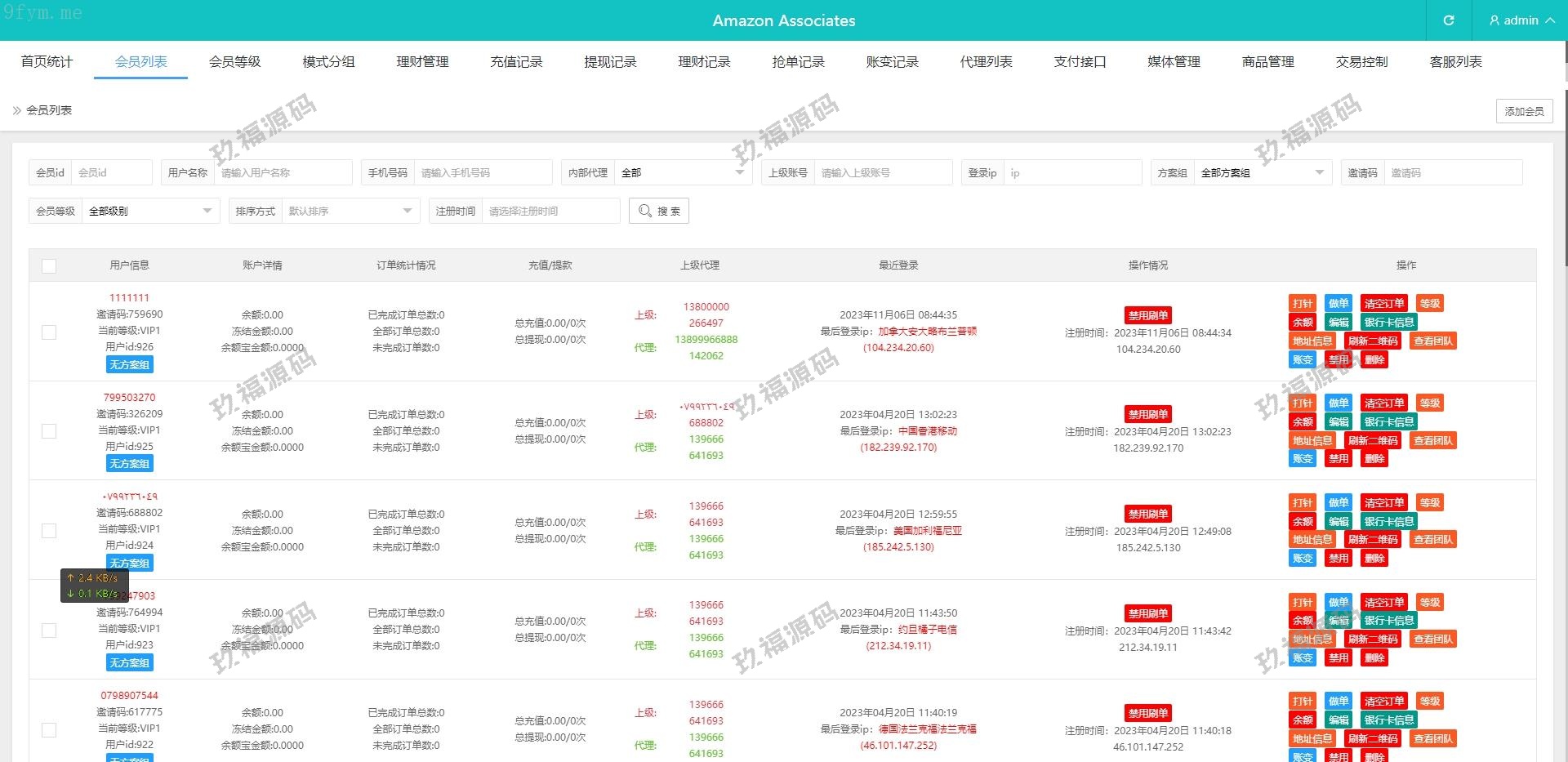Check the row checkbox for user 1111111
Screen dimensions: 1568x762
[x=49, y=332]
